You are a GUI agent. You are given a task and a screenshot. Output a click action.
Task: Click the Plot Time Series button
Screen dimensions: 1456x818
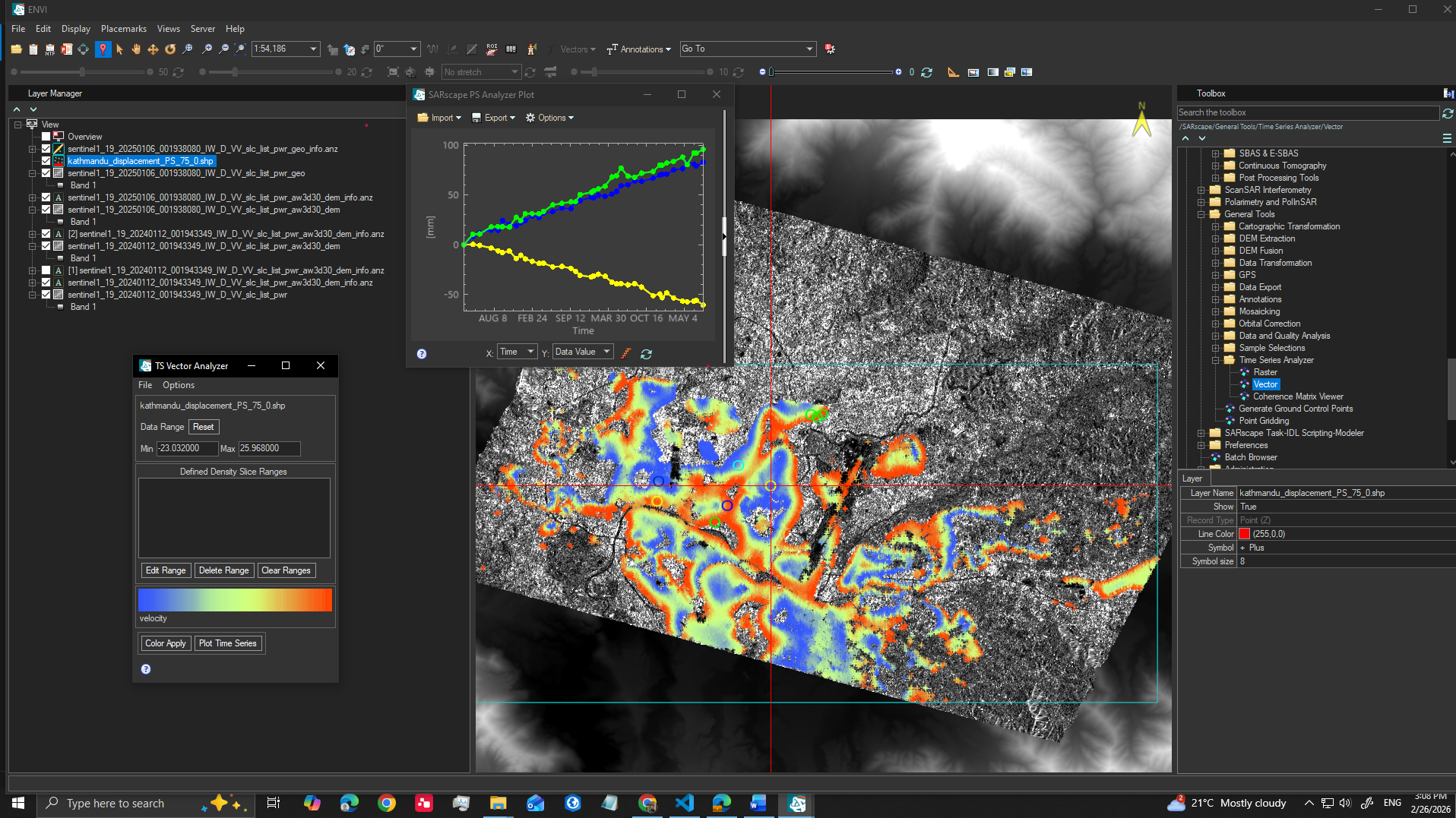pos(228,643)
